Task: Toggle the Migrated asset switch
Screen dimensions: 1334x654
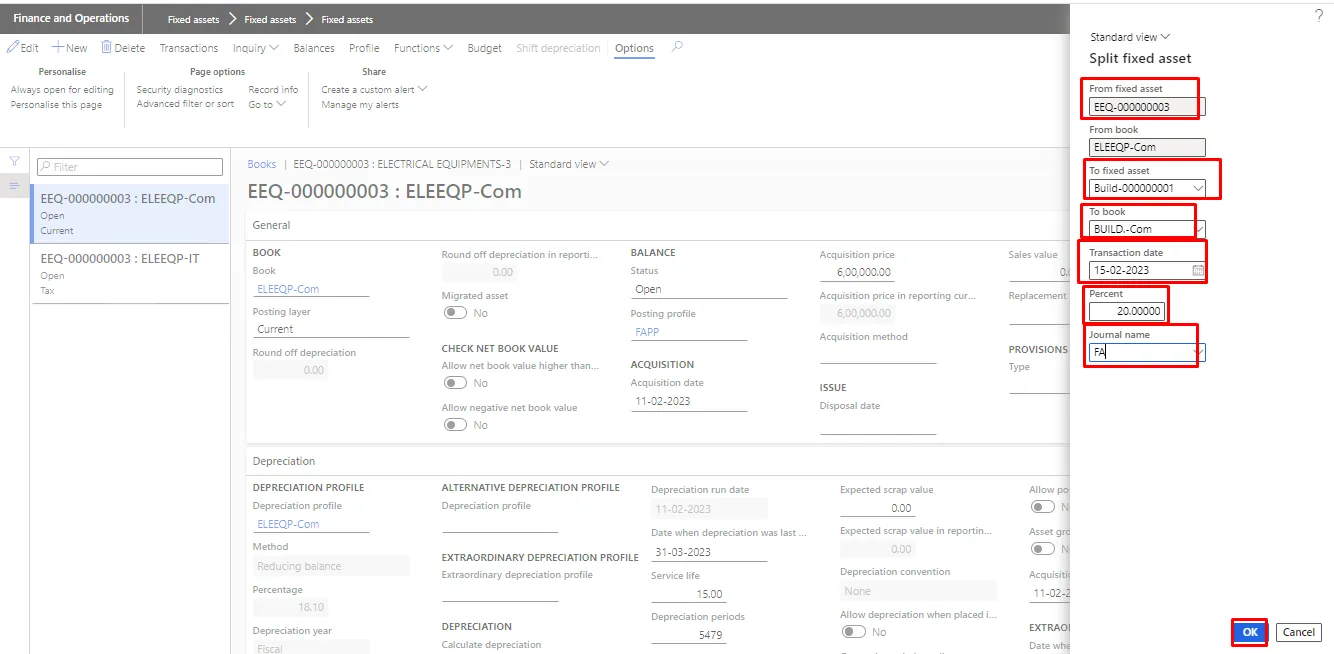Action: click(456, 313)
